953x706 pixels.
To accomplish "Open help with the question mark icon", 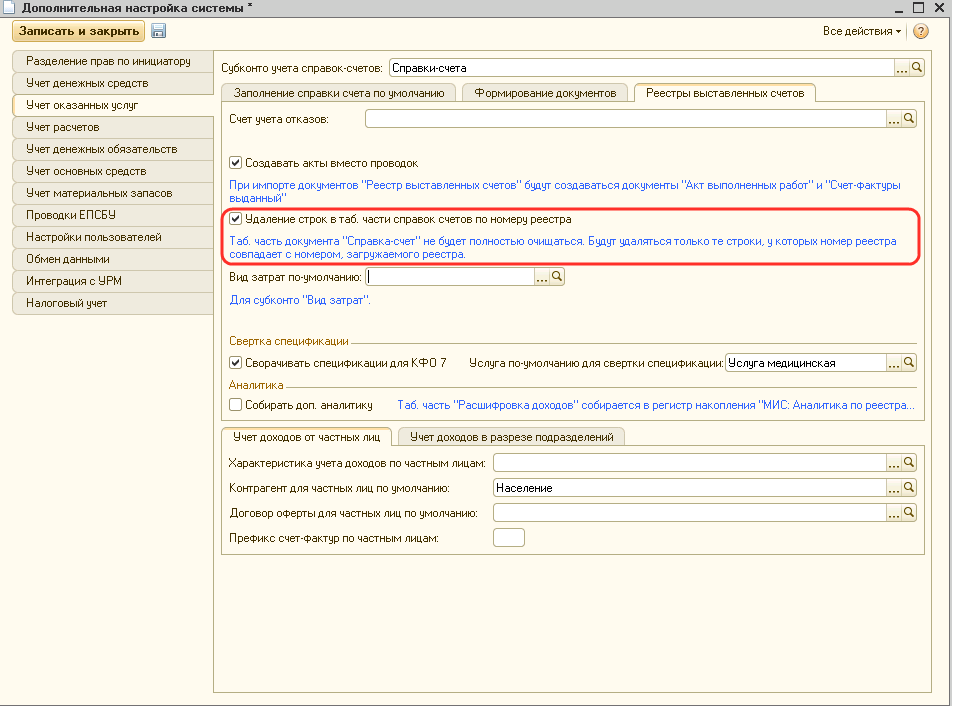I will click(921, 31).
